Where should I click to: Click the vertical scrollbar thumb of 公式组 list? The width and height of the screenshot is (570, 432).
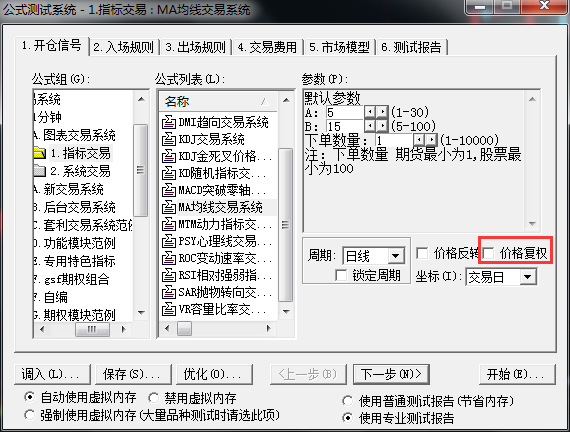tap(140, 170)
